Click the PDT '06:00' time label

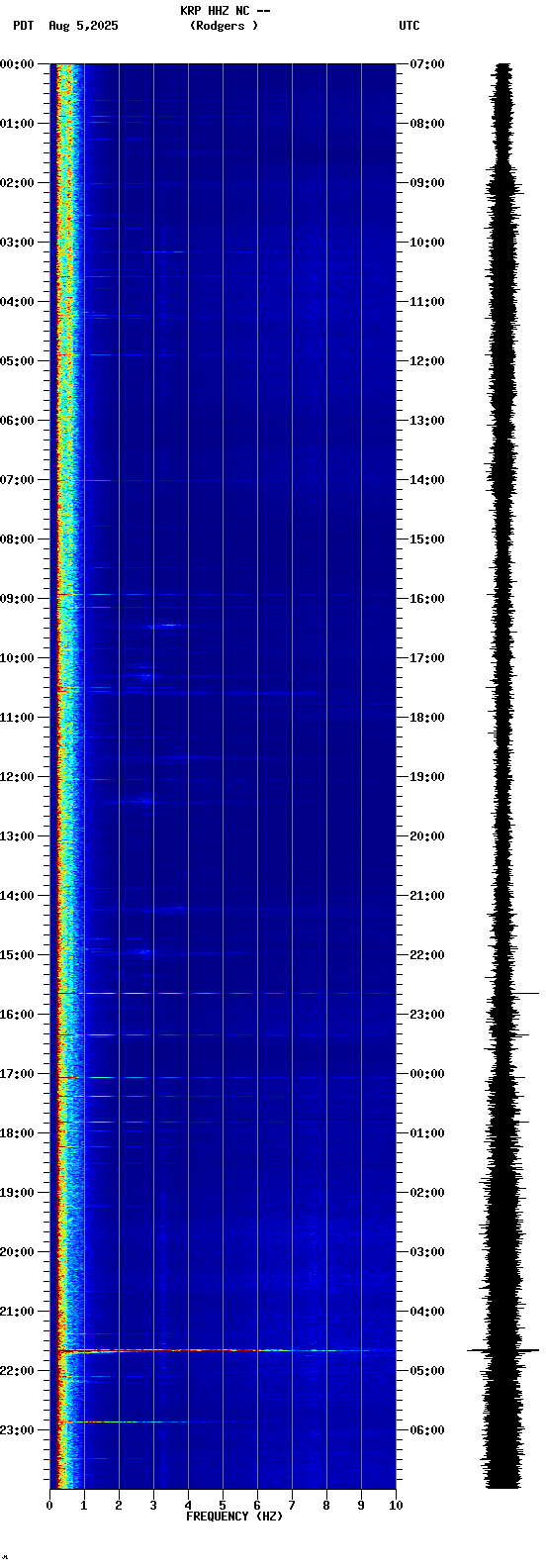click(x=18, y=421)
